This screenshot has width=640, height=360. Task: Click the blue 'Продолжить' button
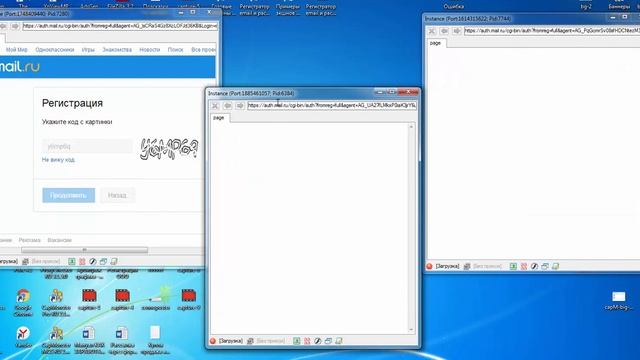(x=69, y=195)
